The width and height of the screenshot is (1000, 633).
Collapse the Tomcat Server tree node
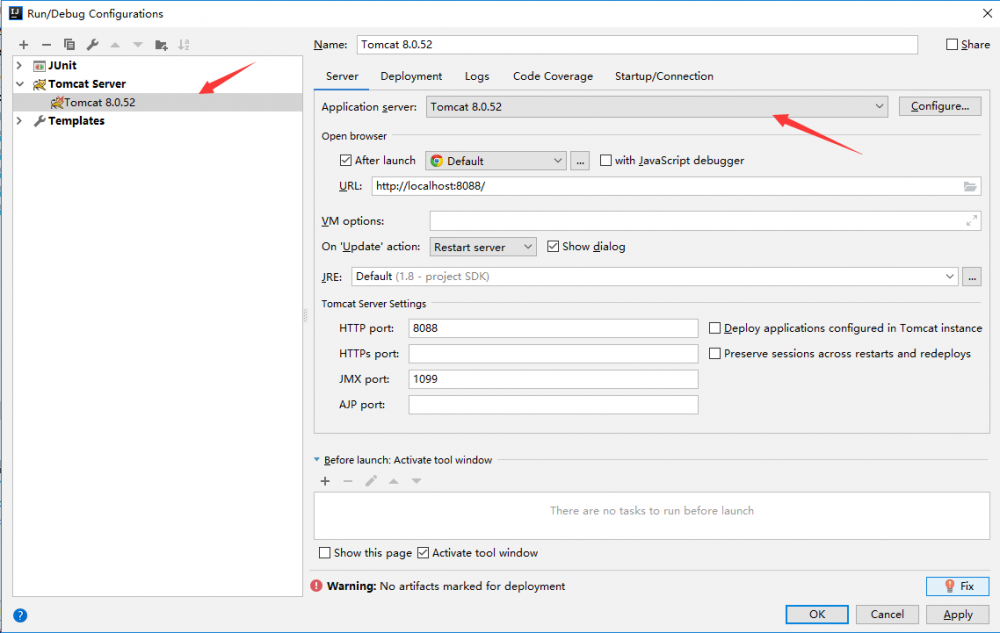tap(20, 84)
